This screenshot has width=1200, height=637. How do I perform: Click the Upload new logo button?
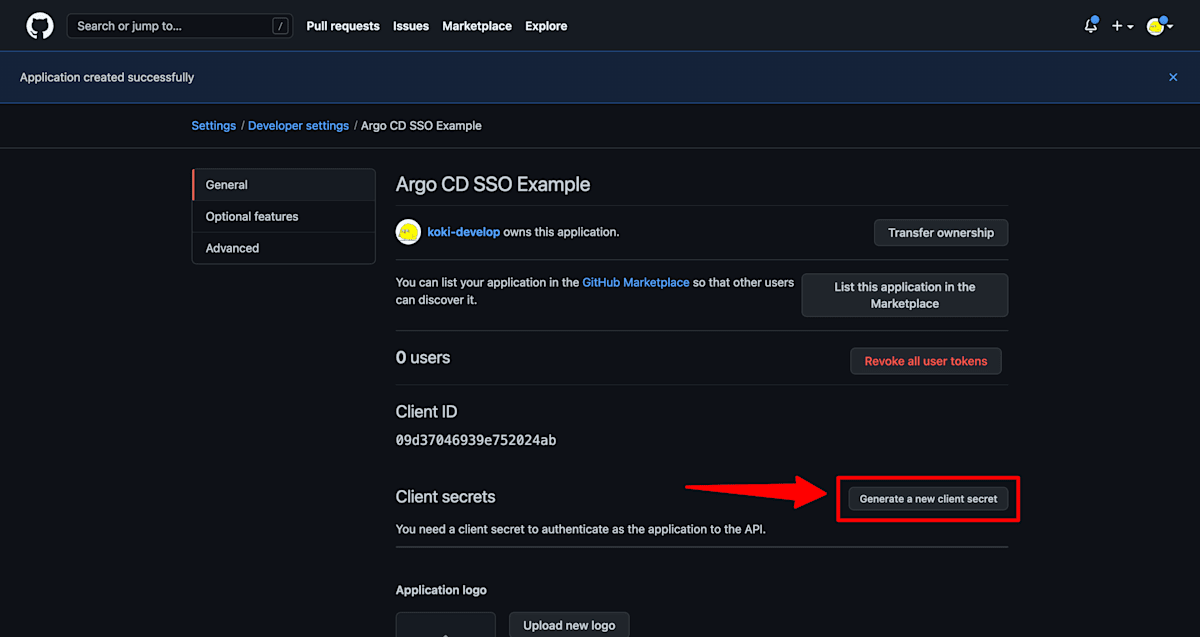569,625
